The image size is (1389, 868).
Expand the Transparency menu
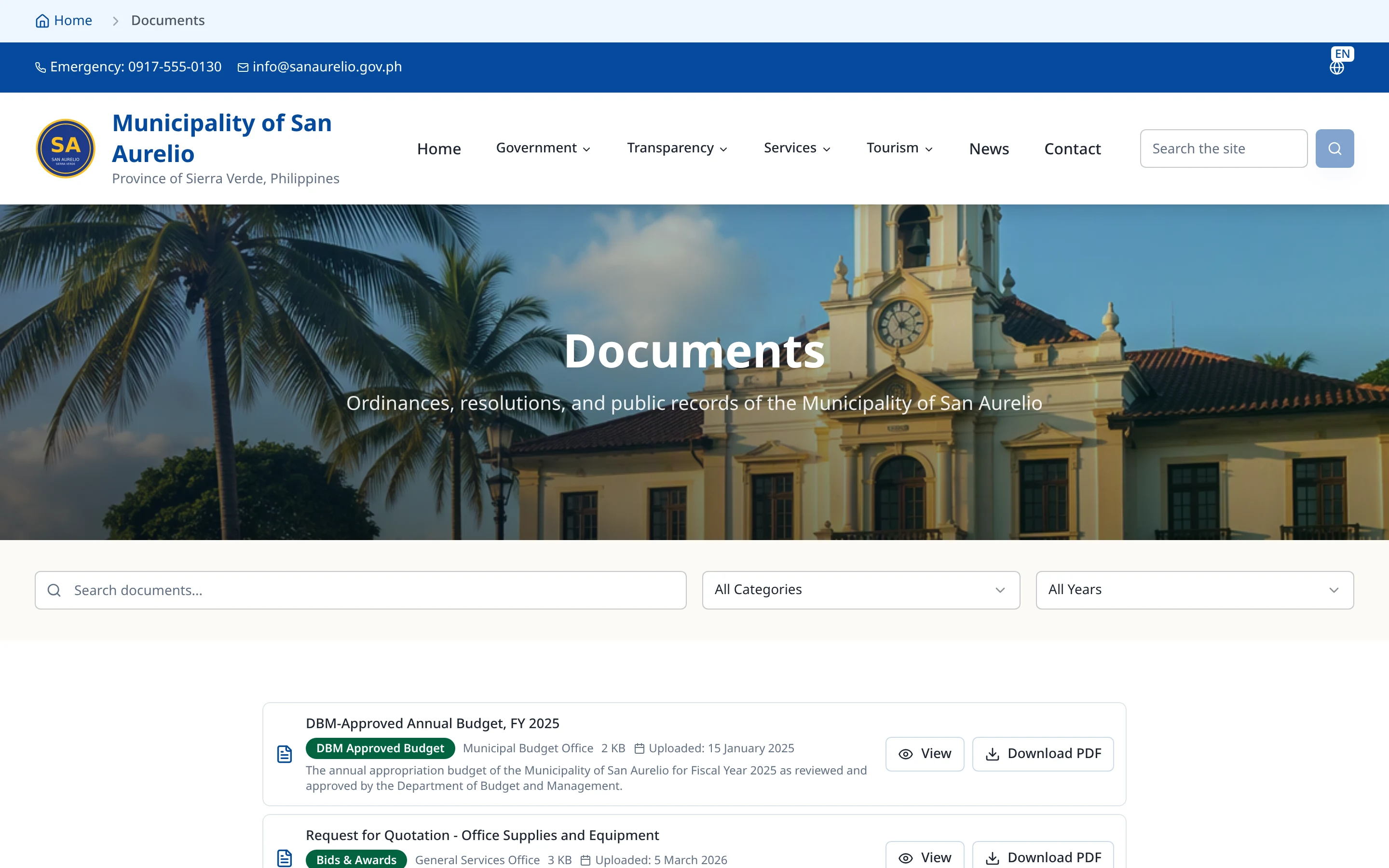(677, 148)
